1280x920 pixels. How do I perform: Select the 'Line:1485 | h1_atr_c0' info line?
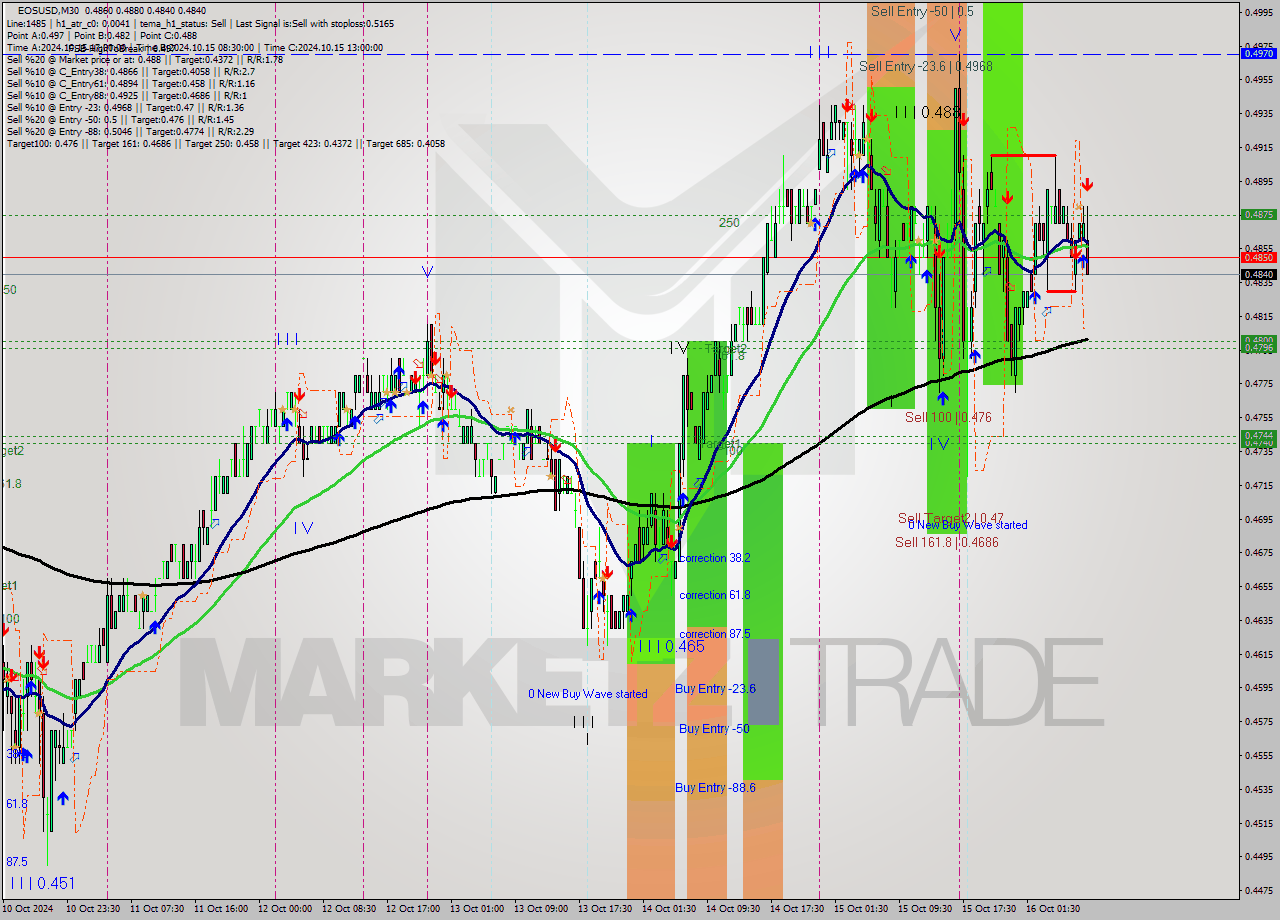[200, 22]
